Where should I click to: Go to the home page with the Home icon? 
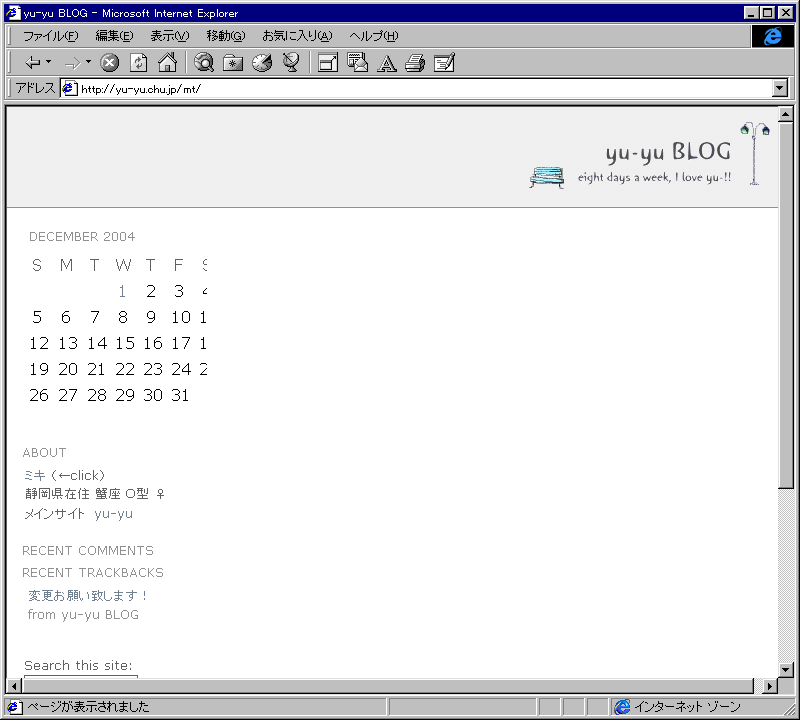pos(167,63)
